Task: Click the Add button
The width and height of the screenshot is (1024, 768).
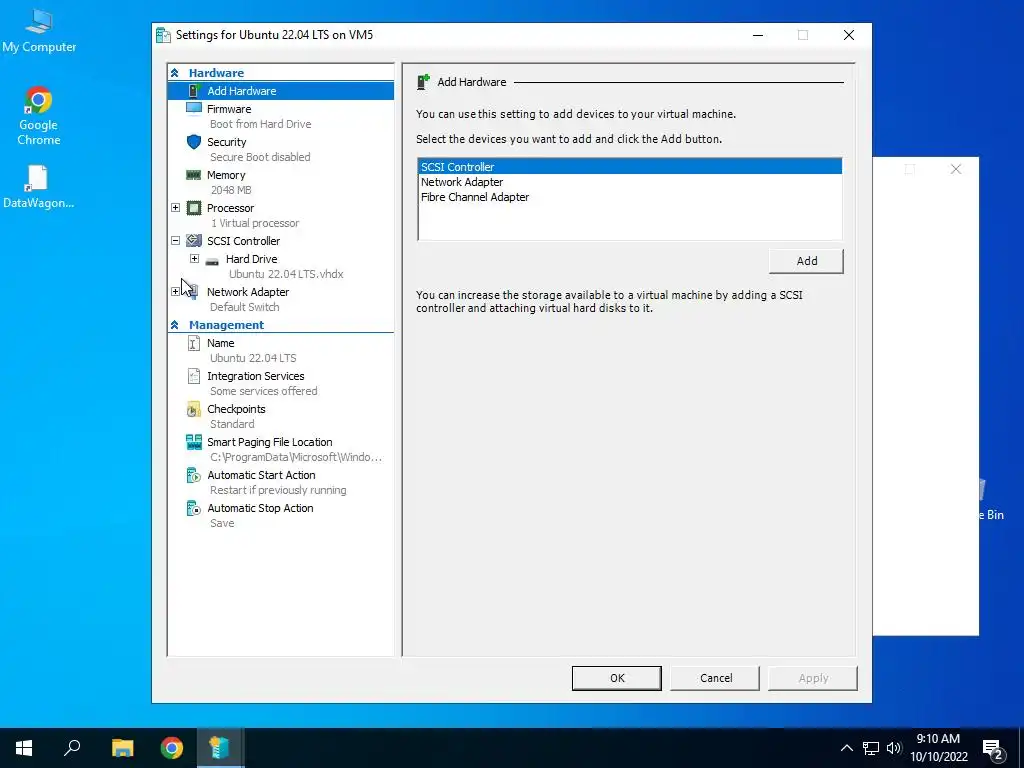Action: 807,261
